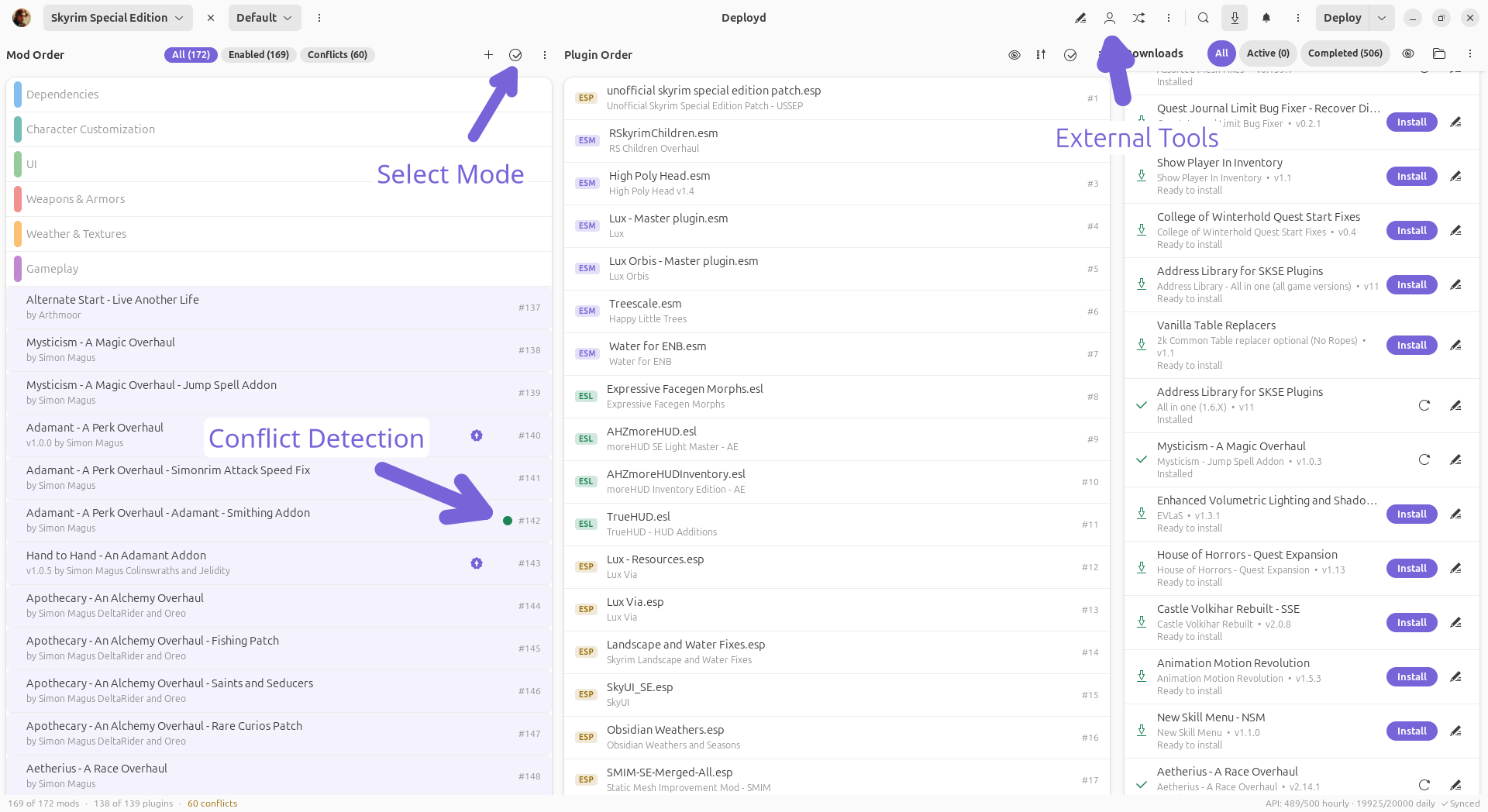
Task: Install Show Player In Inventory
Action: tap(1412, 177)
